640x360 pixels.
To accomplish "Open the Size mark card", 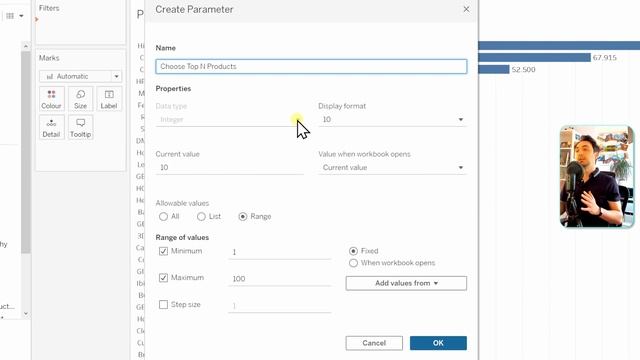I will click(x=80, y=99).
